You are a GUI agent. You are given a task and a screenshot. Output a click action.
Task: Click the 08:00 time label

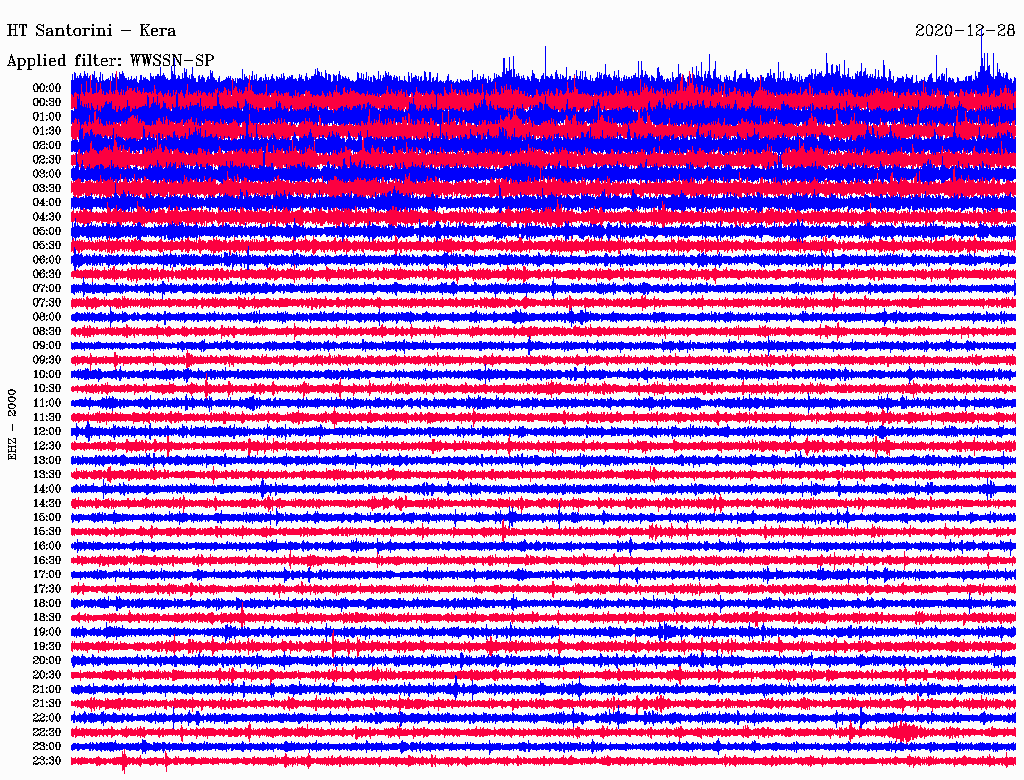pyautogui.click(x=47, y=317)
